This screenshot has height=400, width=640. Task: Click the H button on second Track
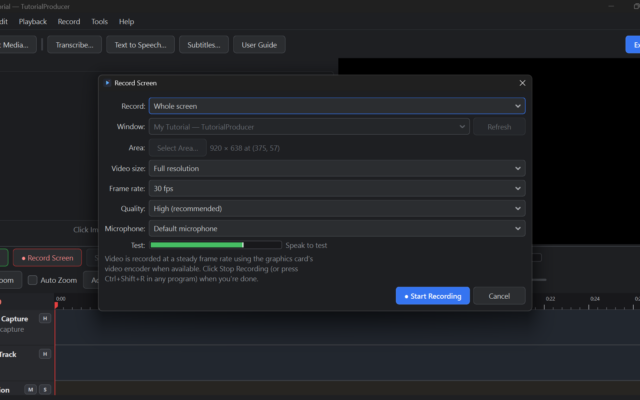(45, 354)
